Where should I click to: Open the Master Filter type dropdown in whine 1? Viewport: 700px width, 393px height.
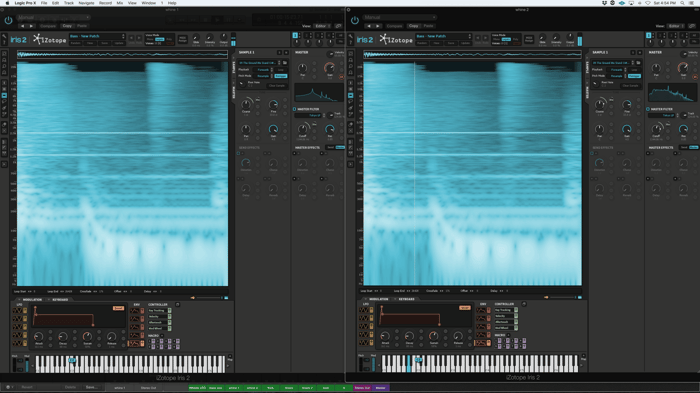[308, 115]
